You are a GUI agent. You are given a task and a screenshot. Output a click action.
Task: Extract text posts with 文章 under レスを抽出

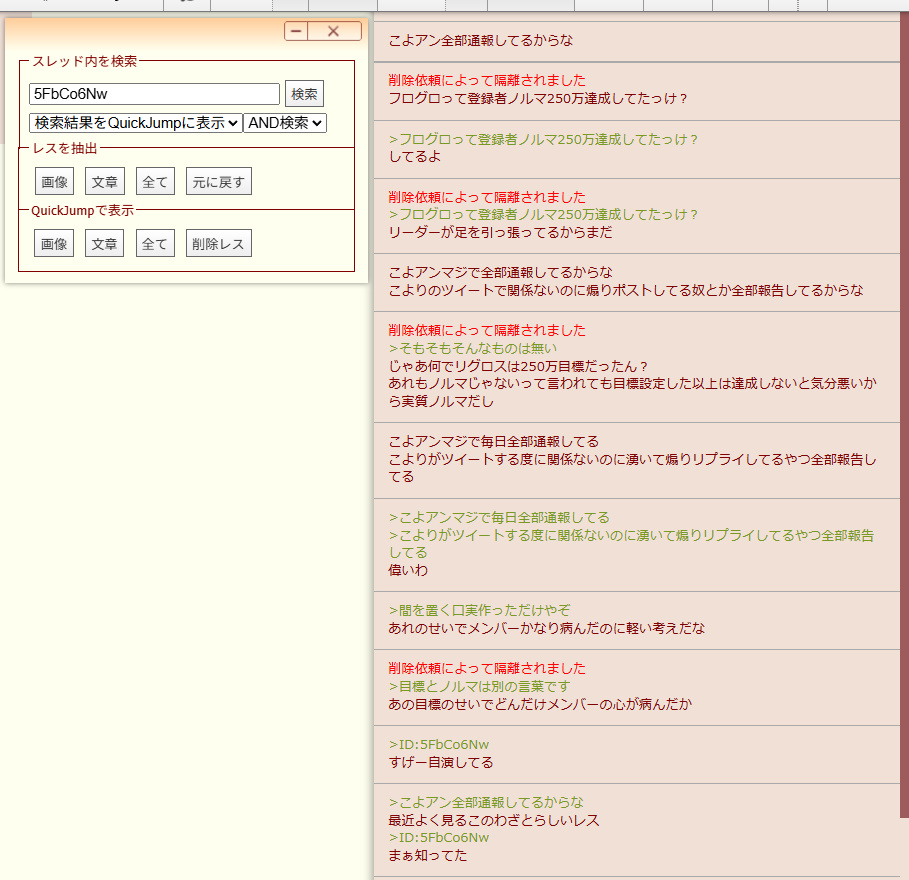click(104, 181)
